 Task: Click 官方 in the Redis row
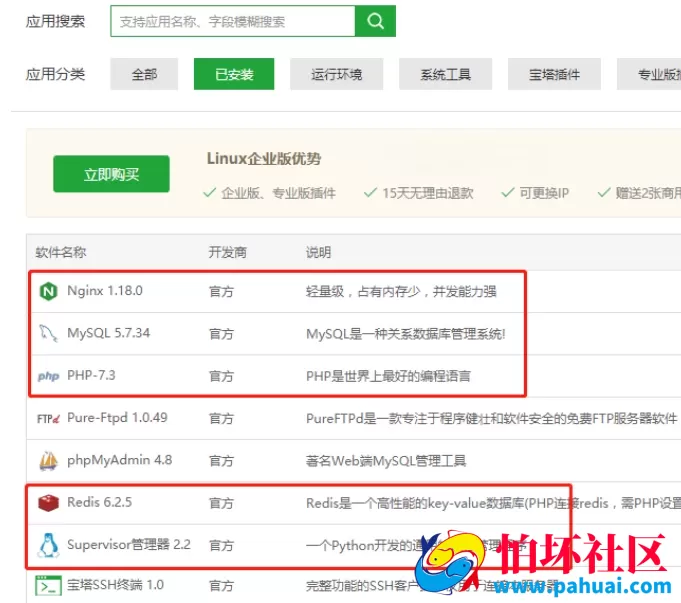point(221,503)
